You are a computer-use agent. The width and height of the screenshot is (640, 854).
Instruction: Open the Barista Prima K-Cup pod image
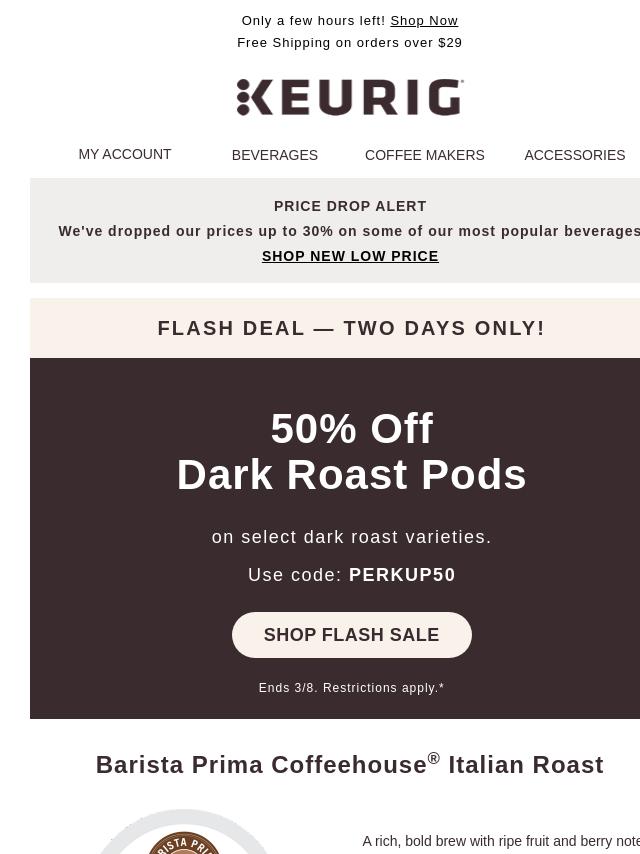[x=184, y=832]
